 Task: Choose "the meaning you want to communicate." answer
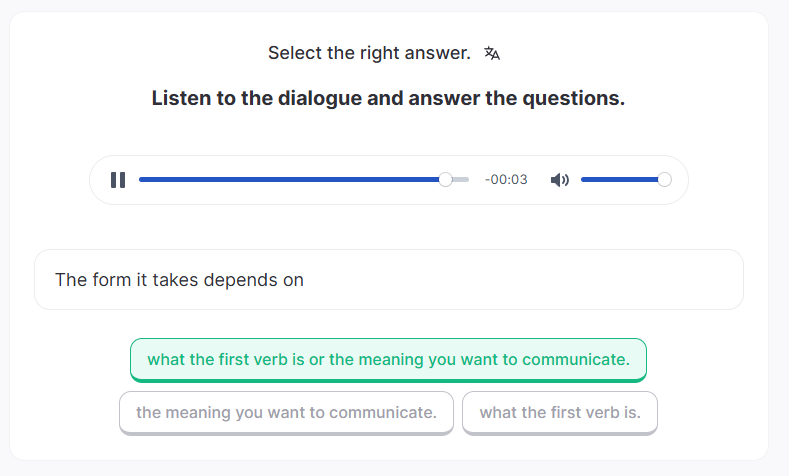pos(286,412)
